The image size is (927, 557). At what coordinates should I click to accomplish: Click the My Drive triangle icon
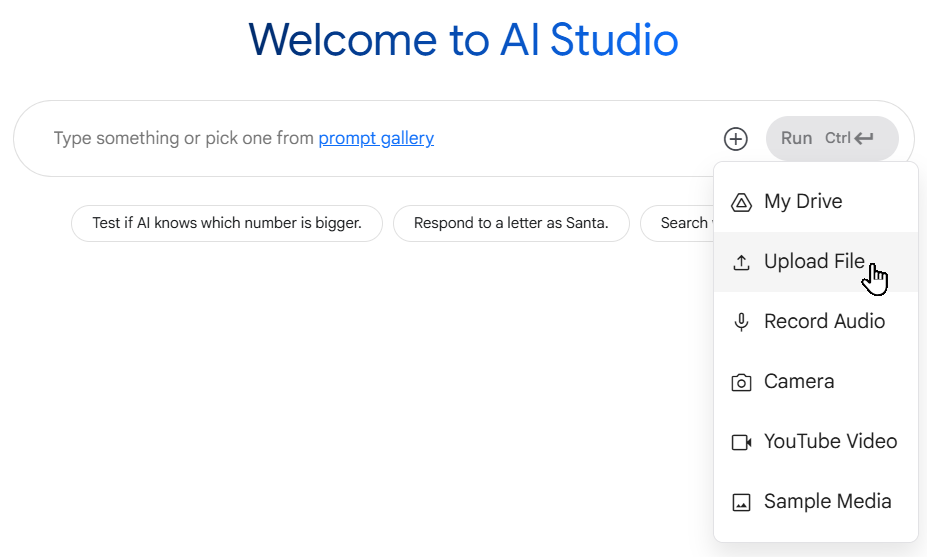741,202
